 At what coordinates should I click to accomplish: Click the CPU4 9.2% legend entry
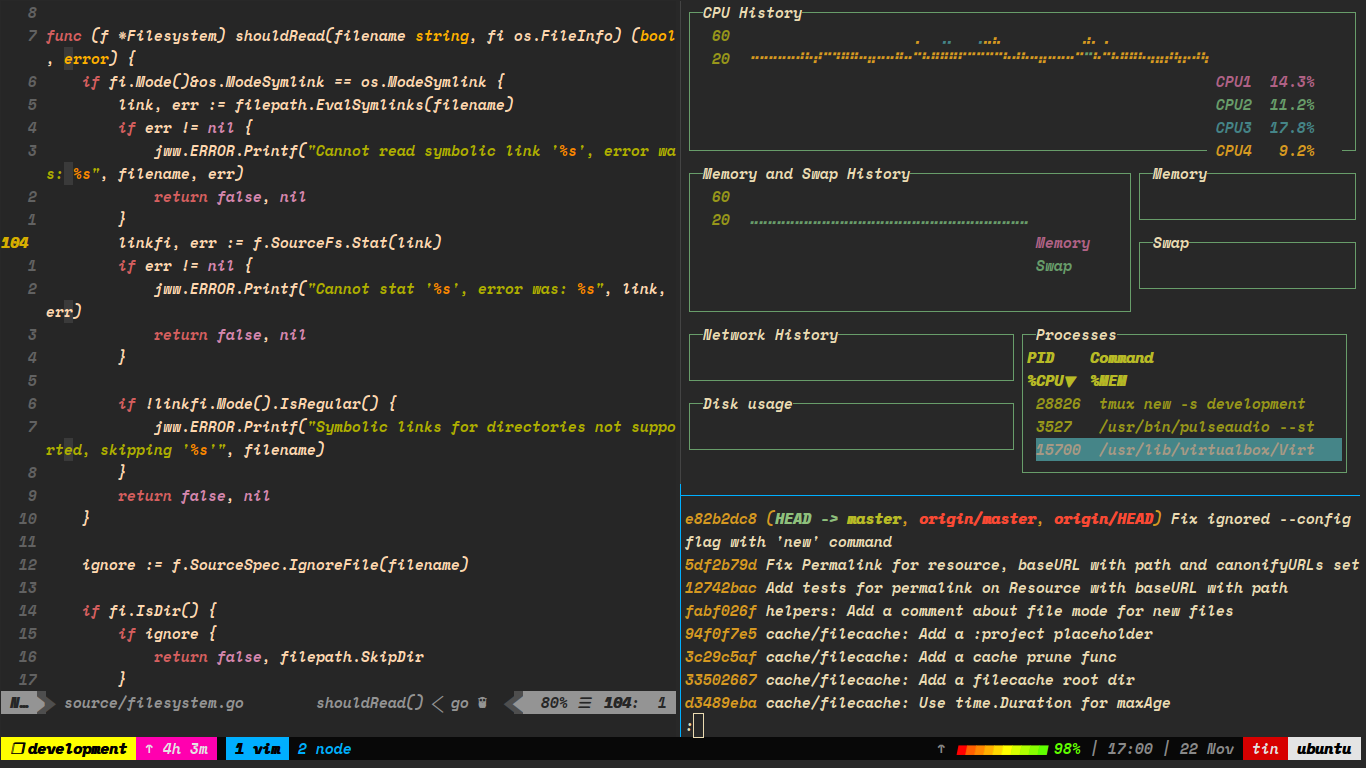point(1265,151)
